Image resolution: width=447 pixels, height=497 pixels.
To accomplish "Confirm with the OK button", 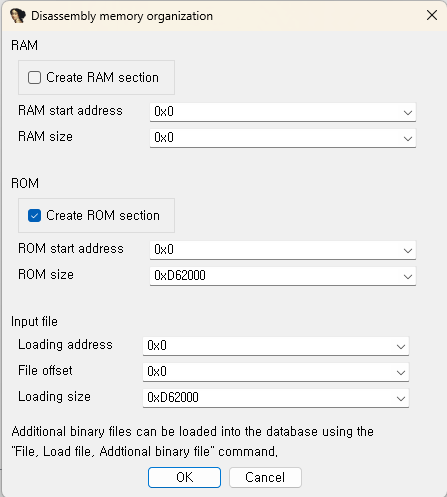I will pos(184,477).
